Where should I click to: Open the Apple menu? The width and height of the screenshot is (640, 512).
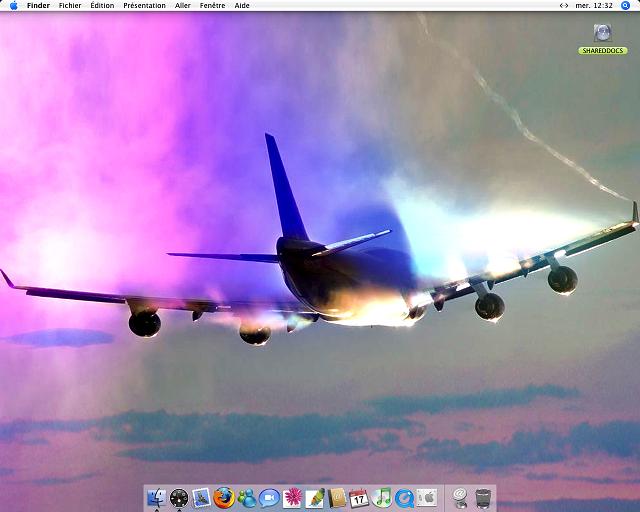click(x=13, y=6)
